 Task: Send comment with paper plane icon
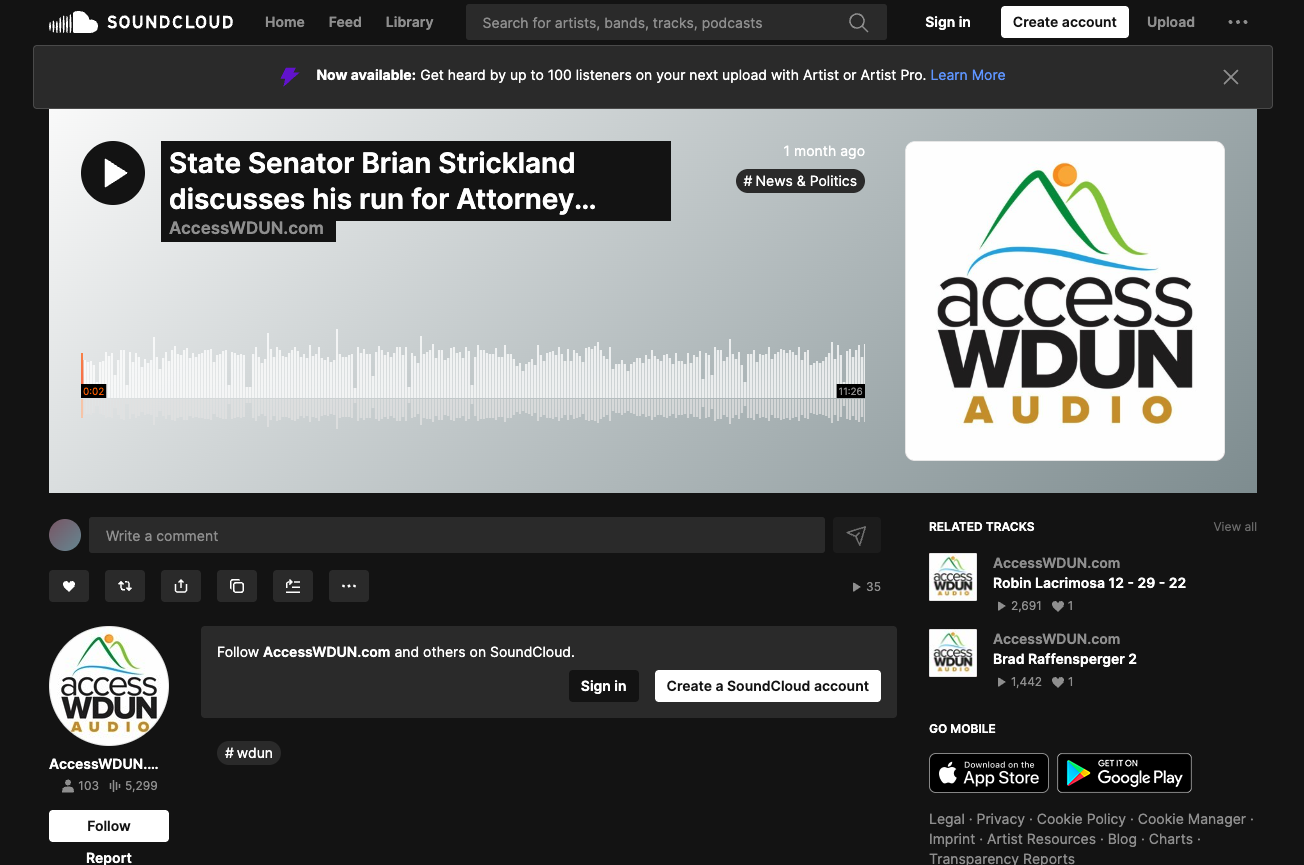tap(857, 535)
